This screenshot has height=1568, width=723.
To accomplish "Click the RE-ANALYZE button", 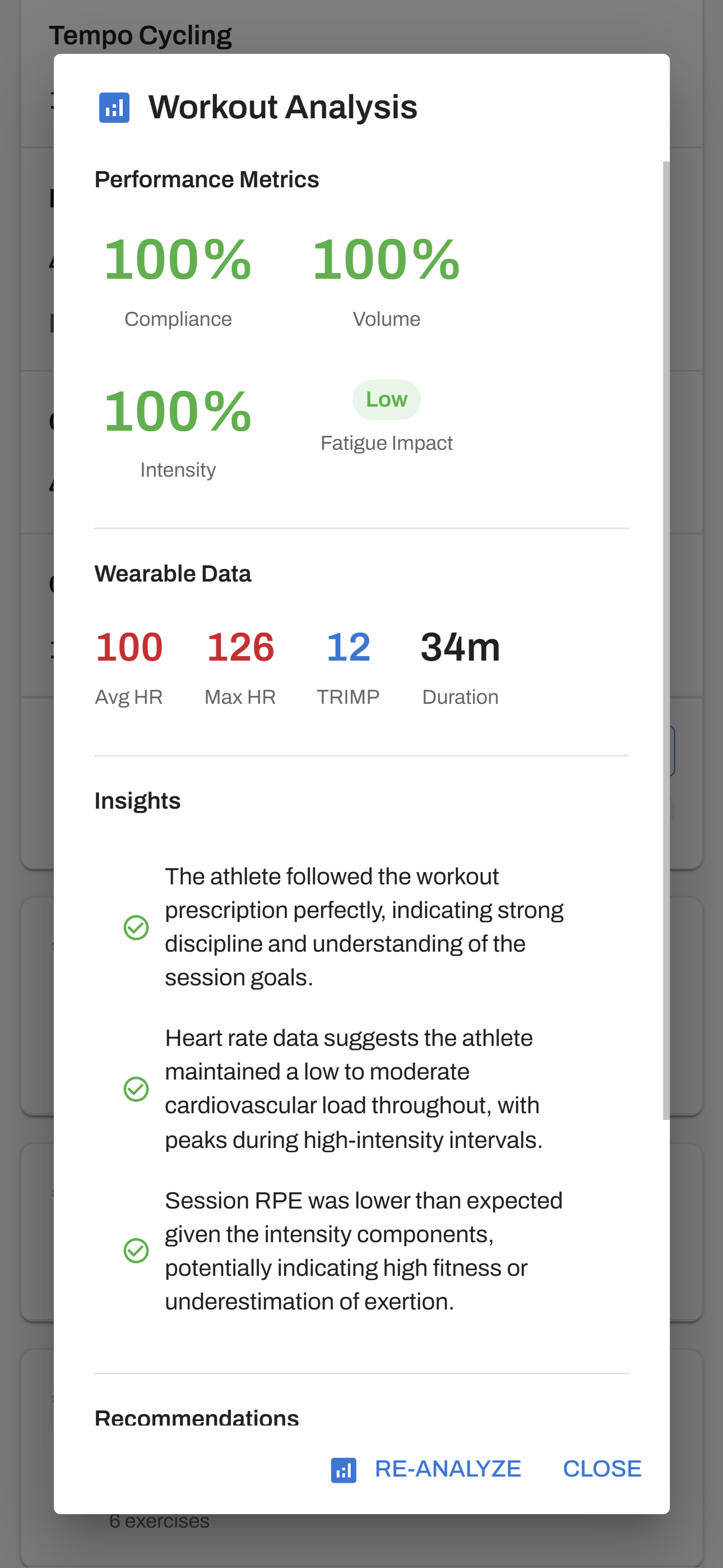I will (x=448, y=1468).
